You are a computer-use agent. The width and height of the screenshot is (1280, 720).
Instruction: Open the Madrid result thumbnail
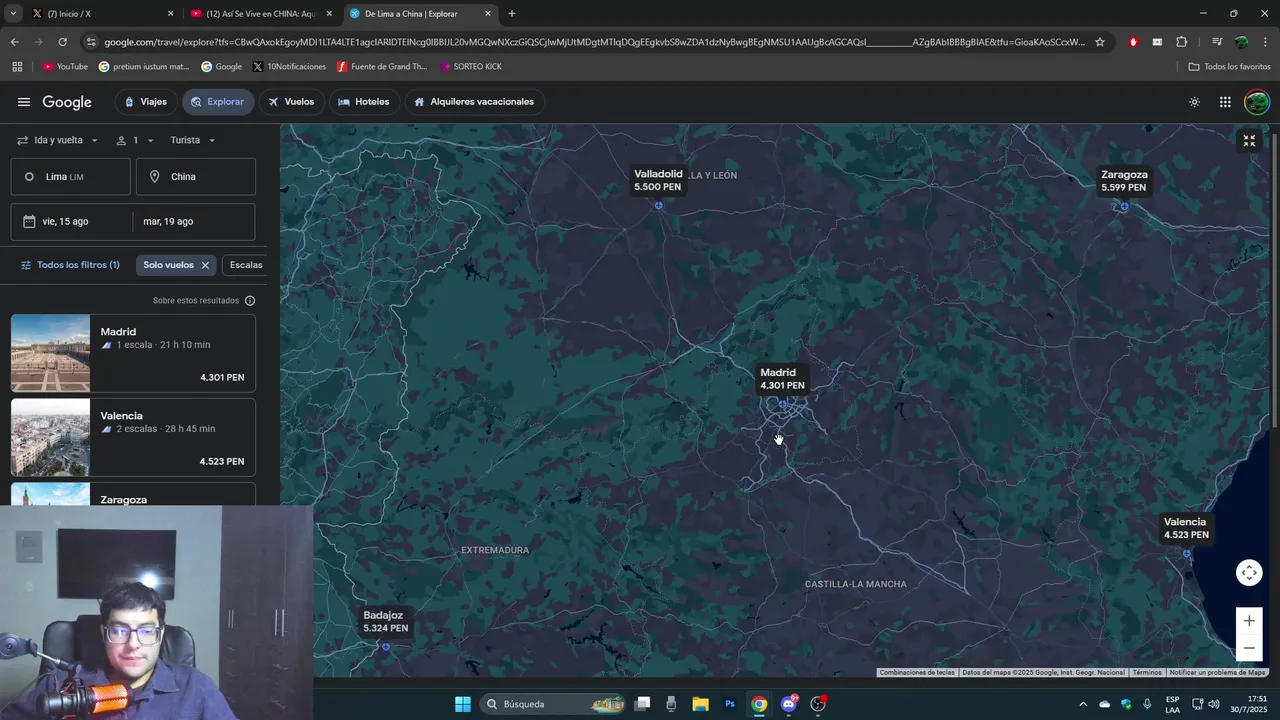[x=50, y=353]
